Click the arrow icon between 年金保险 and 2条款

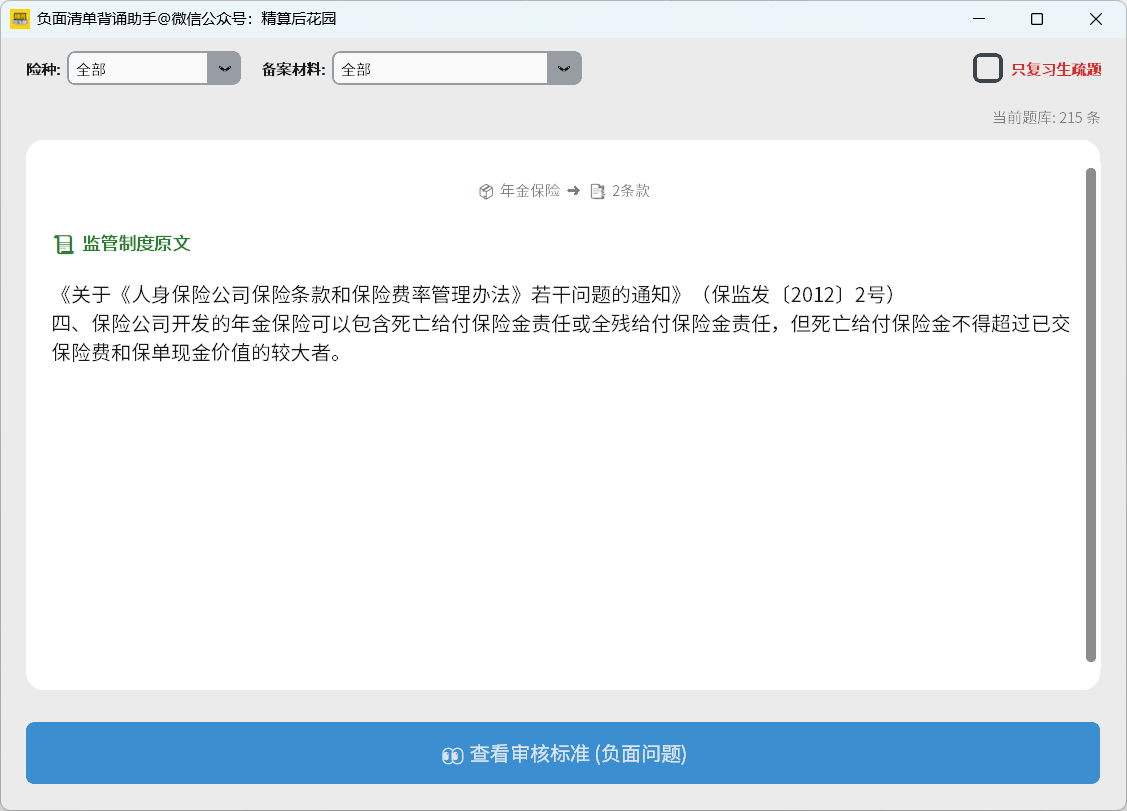click(573, 190)
